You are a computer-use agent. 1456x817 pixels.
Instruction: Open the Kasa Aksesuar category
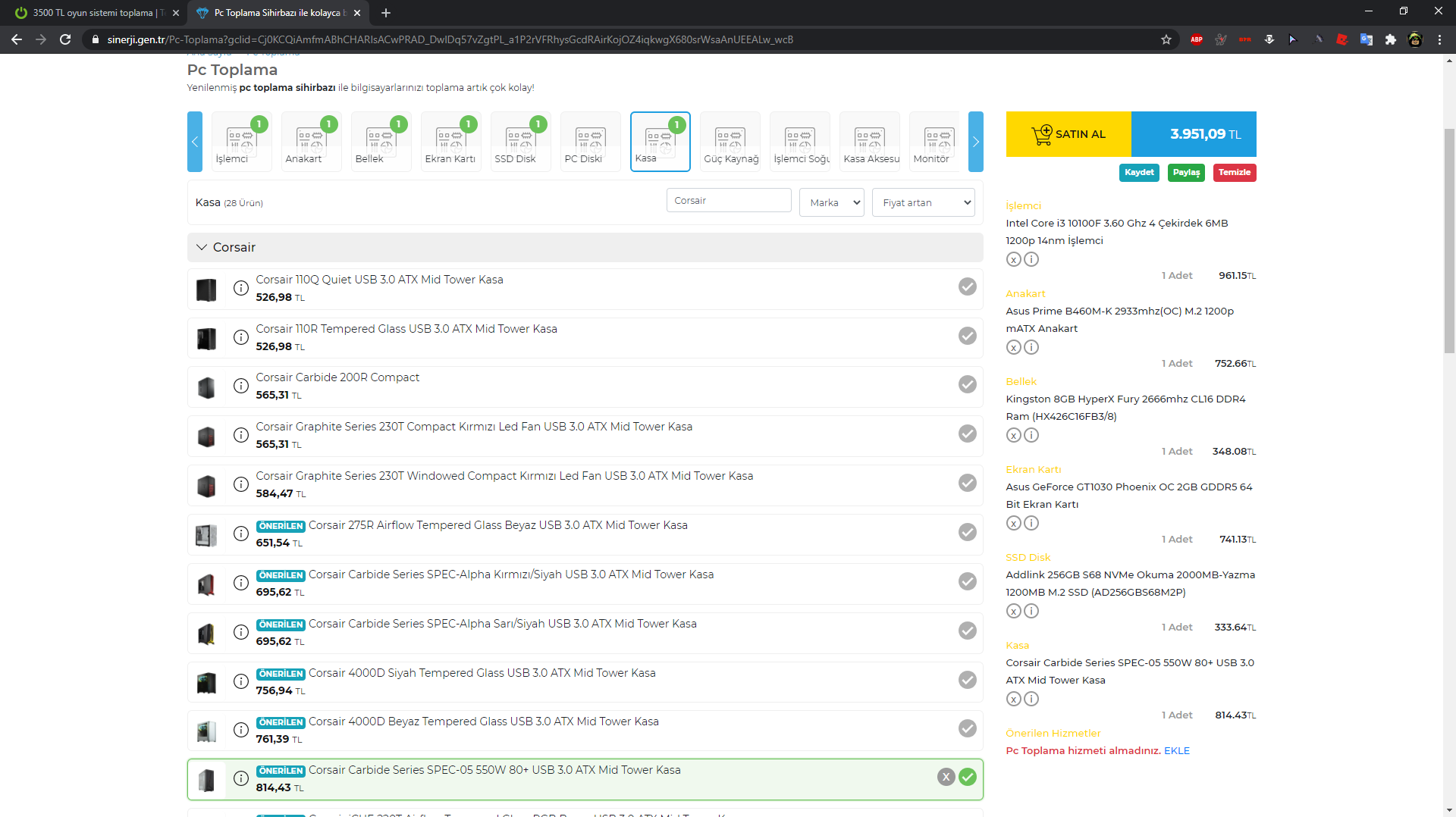(x=870, y=142)
